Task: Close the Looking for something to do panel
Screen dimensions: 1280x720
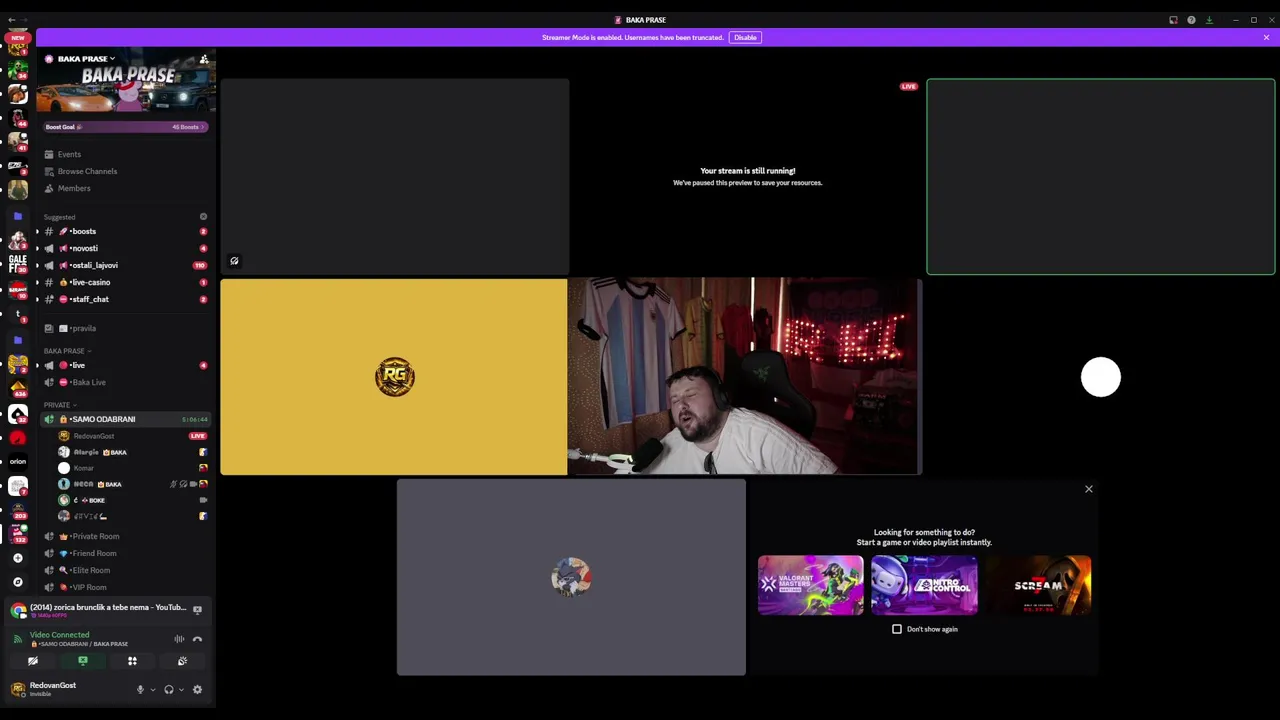Action: click(1089, 489)
